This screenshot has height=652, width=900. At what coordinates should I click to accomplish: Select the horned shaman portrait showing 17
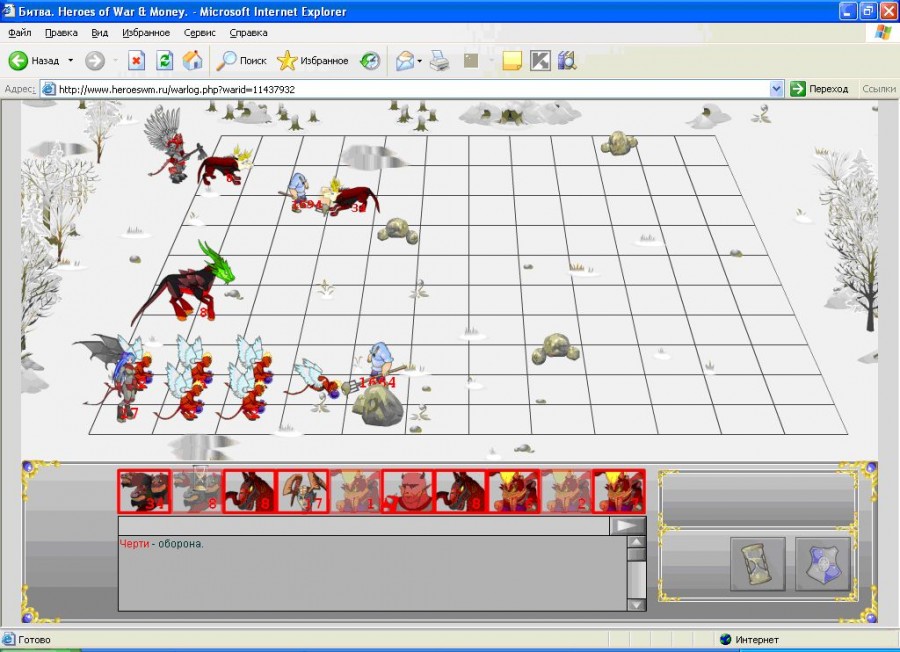point(302,491)
